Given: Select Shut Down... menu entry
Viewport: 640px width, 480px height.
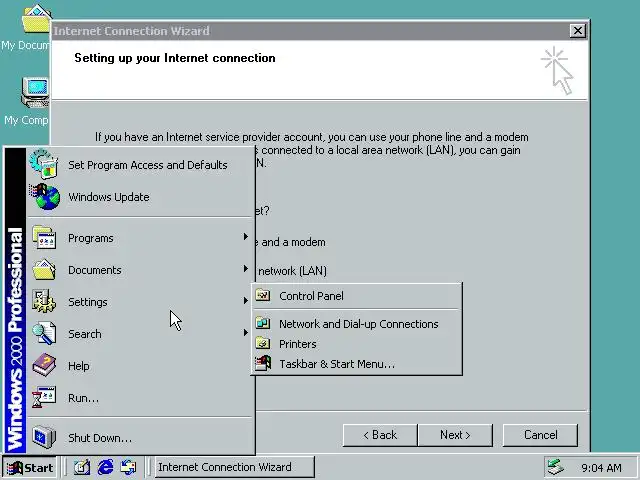Looking at the screenshot, I should pyautogui.click(x=139, y=438).
